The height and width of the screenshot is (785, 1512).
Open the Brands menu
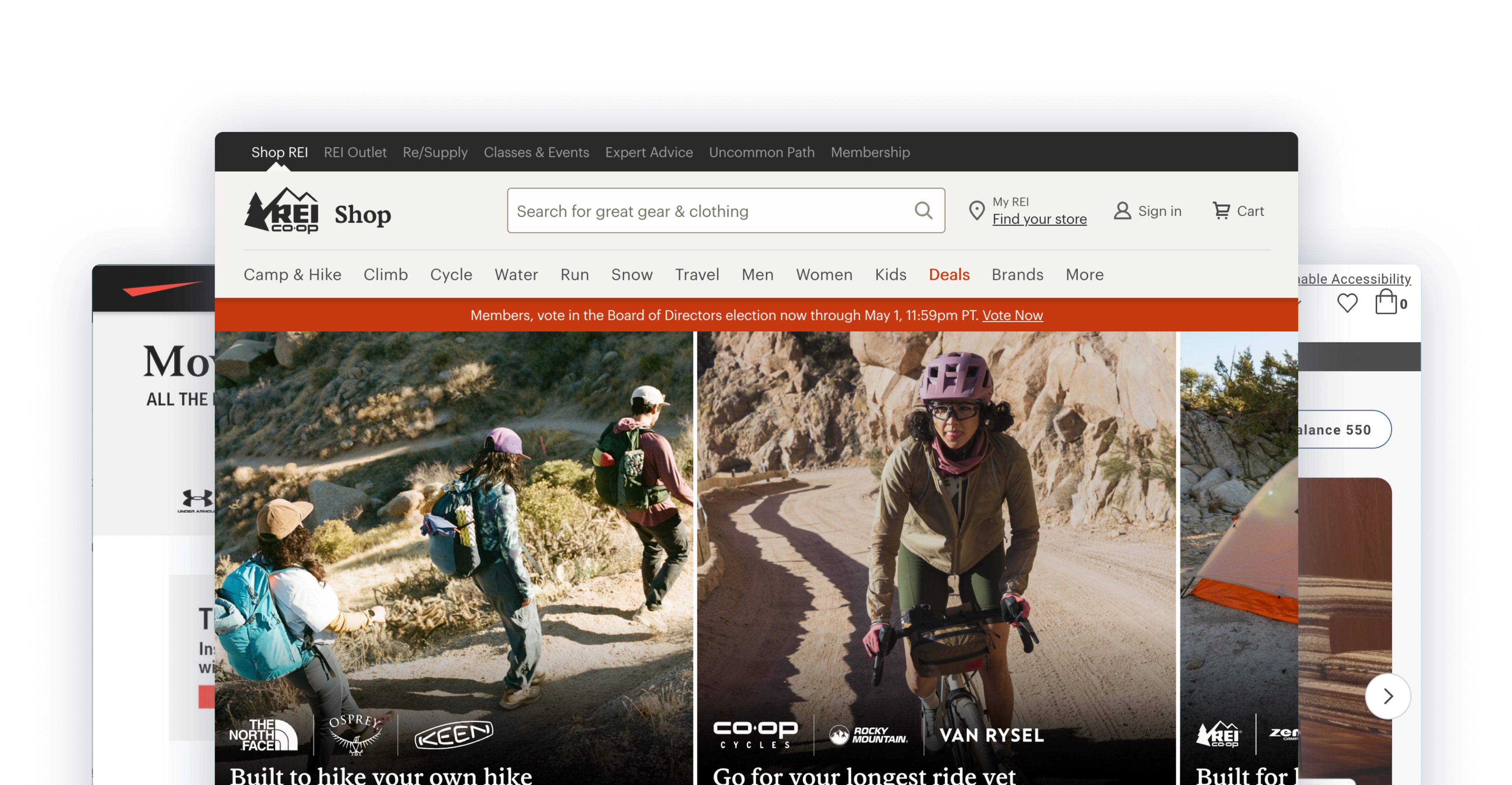coord(1017,274)
